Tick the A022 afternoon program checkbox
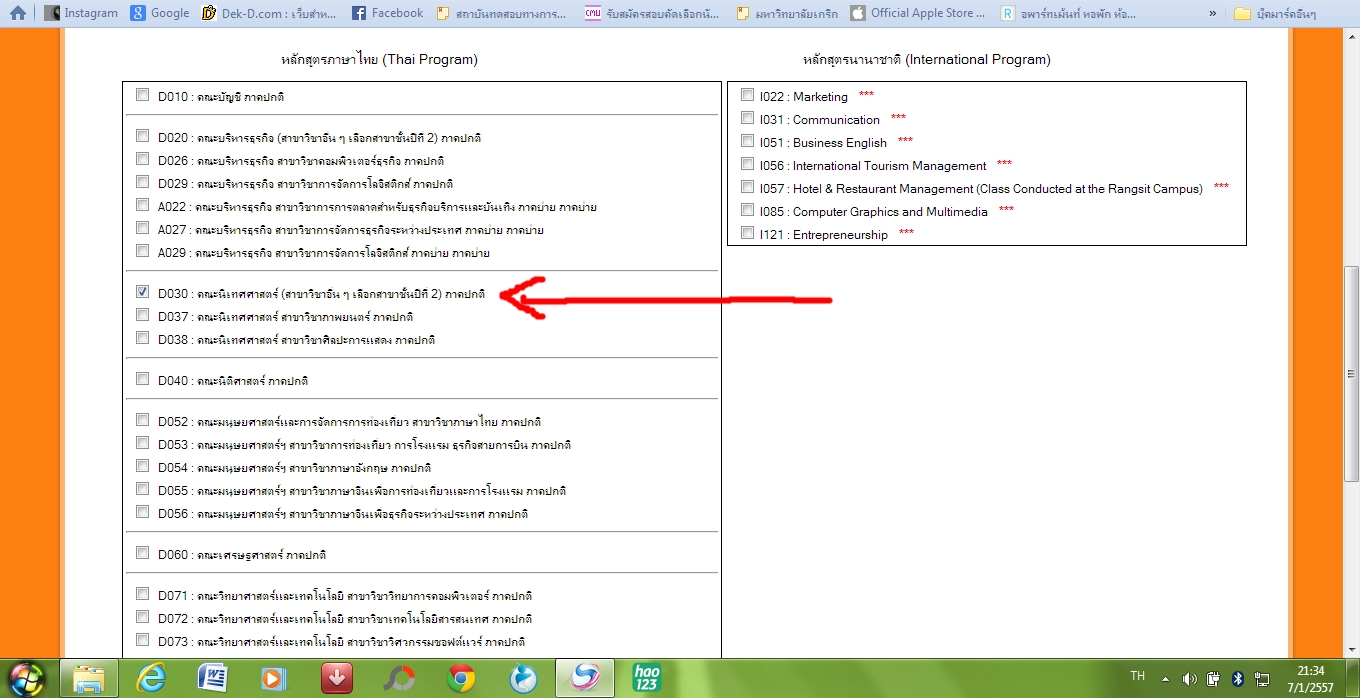The width and height of the screenshot is (1360, 698). (x=142, y=205)
